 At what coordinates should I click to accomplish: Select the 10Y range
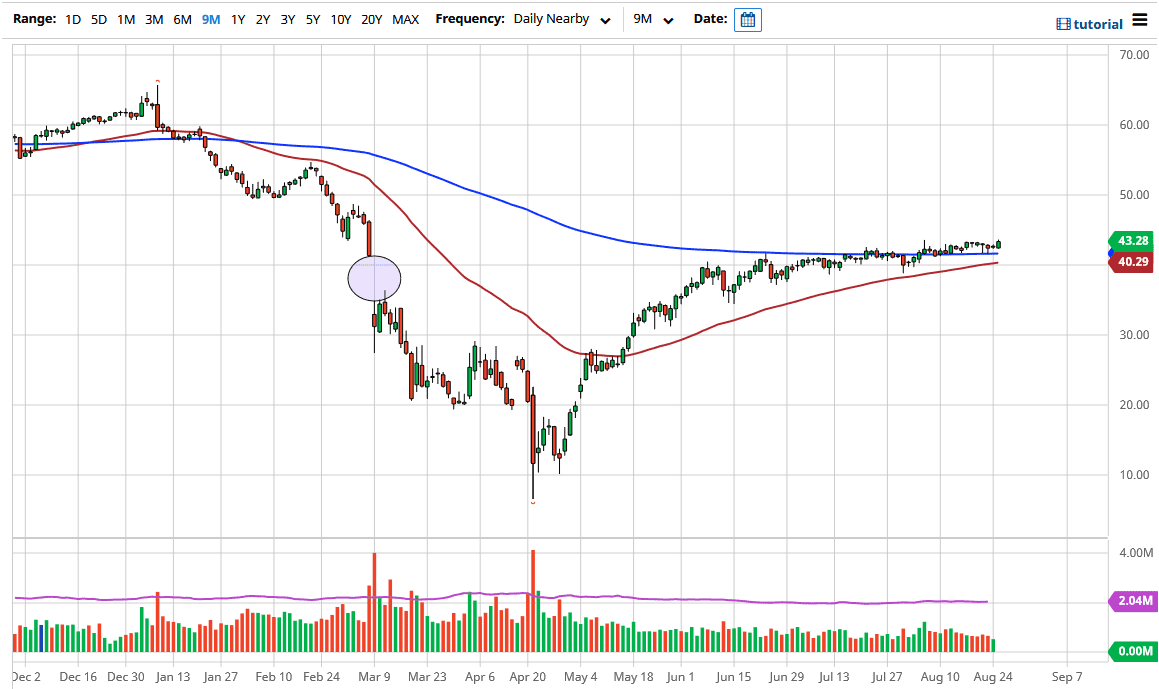tap(340, 19)
